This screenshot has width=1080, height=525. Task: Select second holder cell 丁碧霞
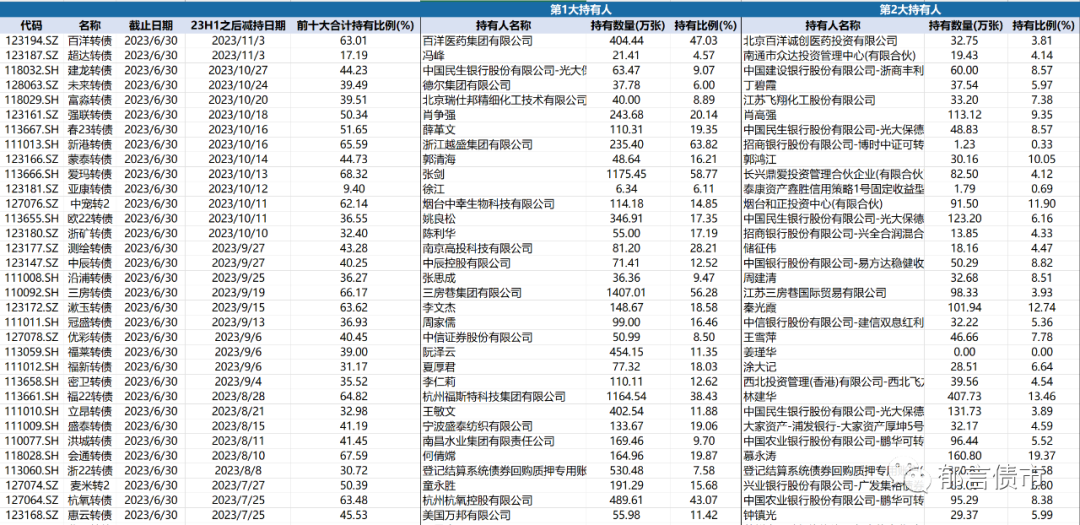[x=761, y=85]
